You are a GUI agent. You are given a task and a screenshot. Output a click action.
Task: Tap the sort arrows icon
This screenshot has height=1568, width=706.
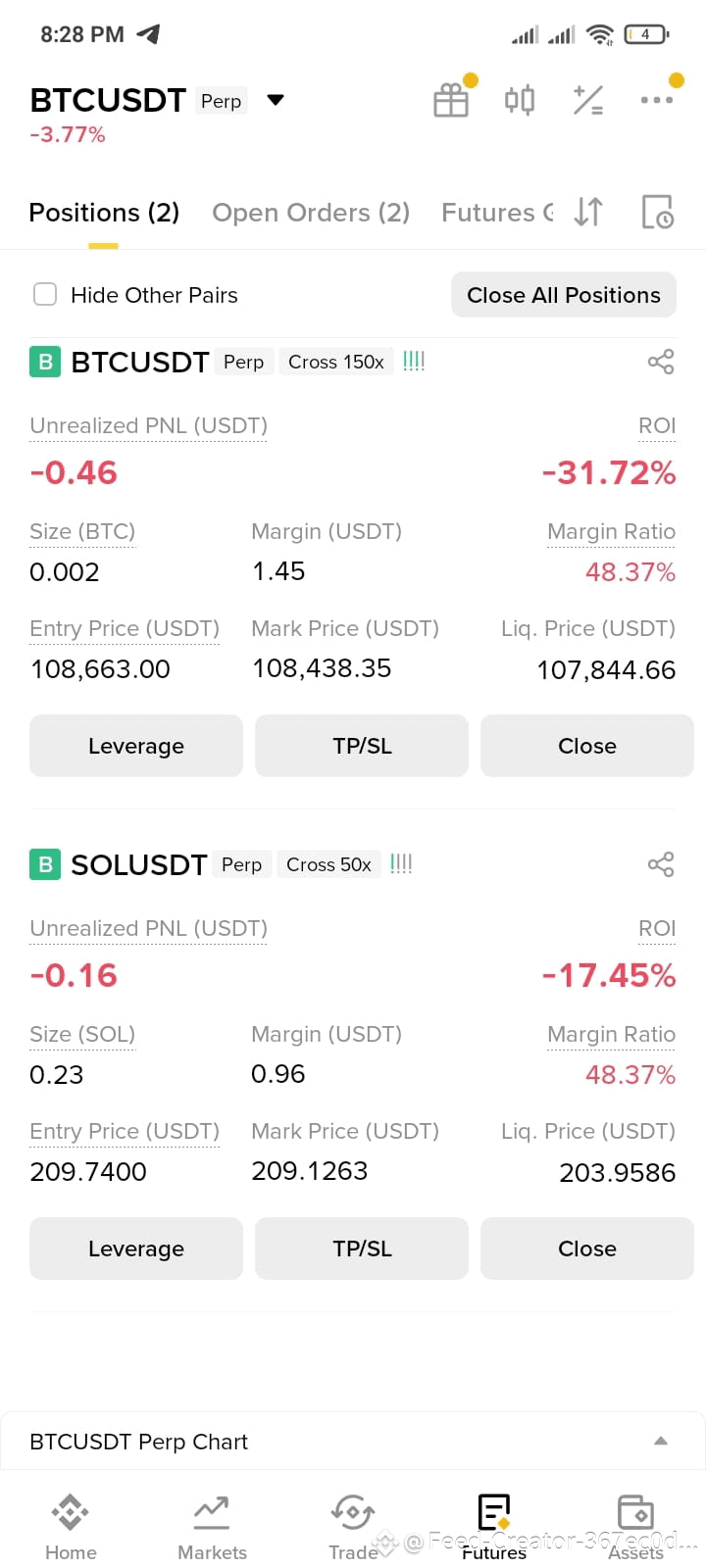[x=588, y=212]
